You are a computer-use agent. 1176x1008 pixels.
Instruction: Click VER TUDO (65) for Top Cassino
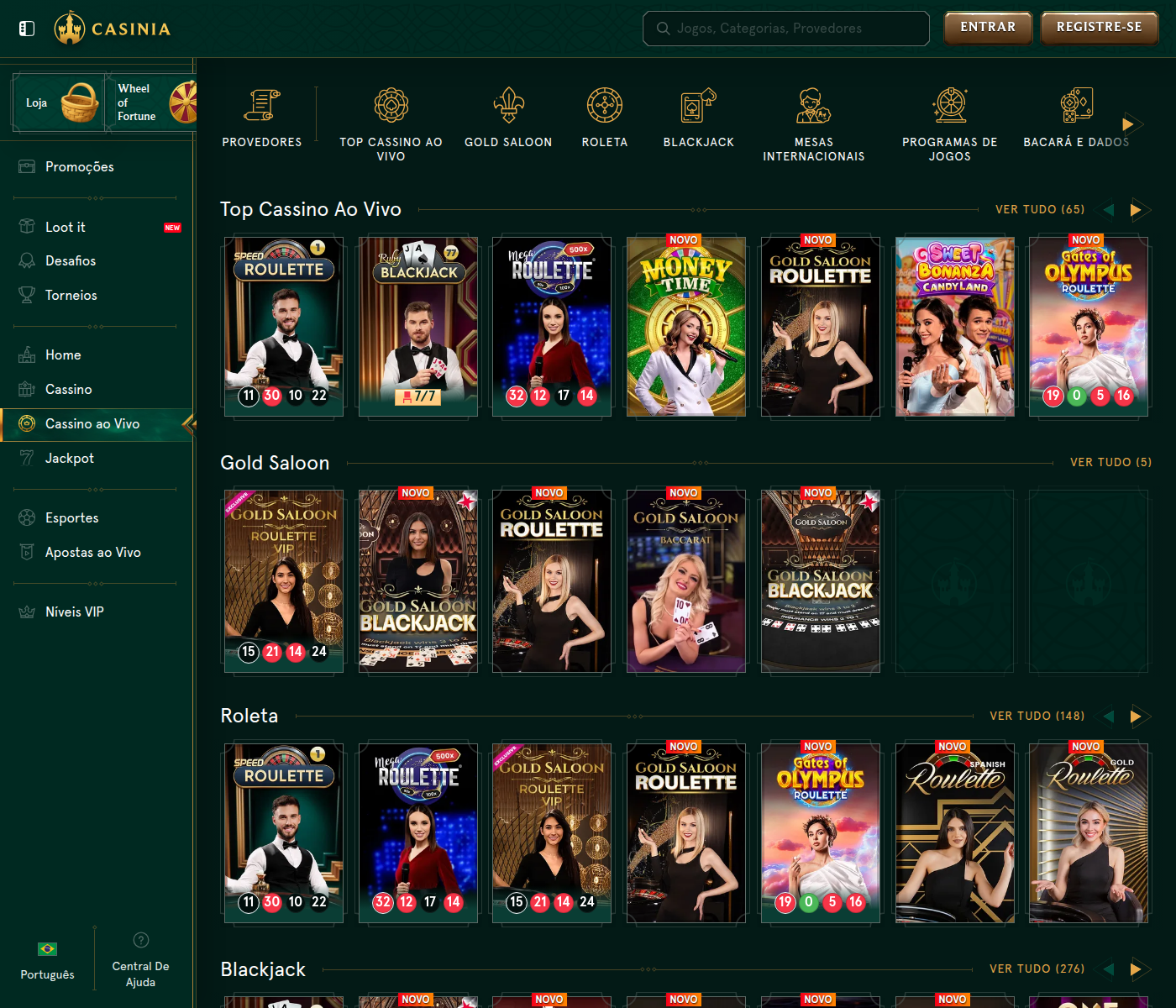[x=1040, y=209]
